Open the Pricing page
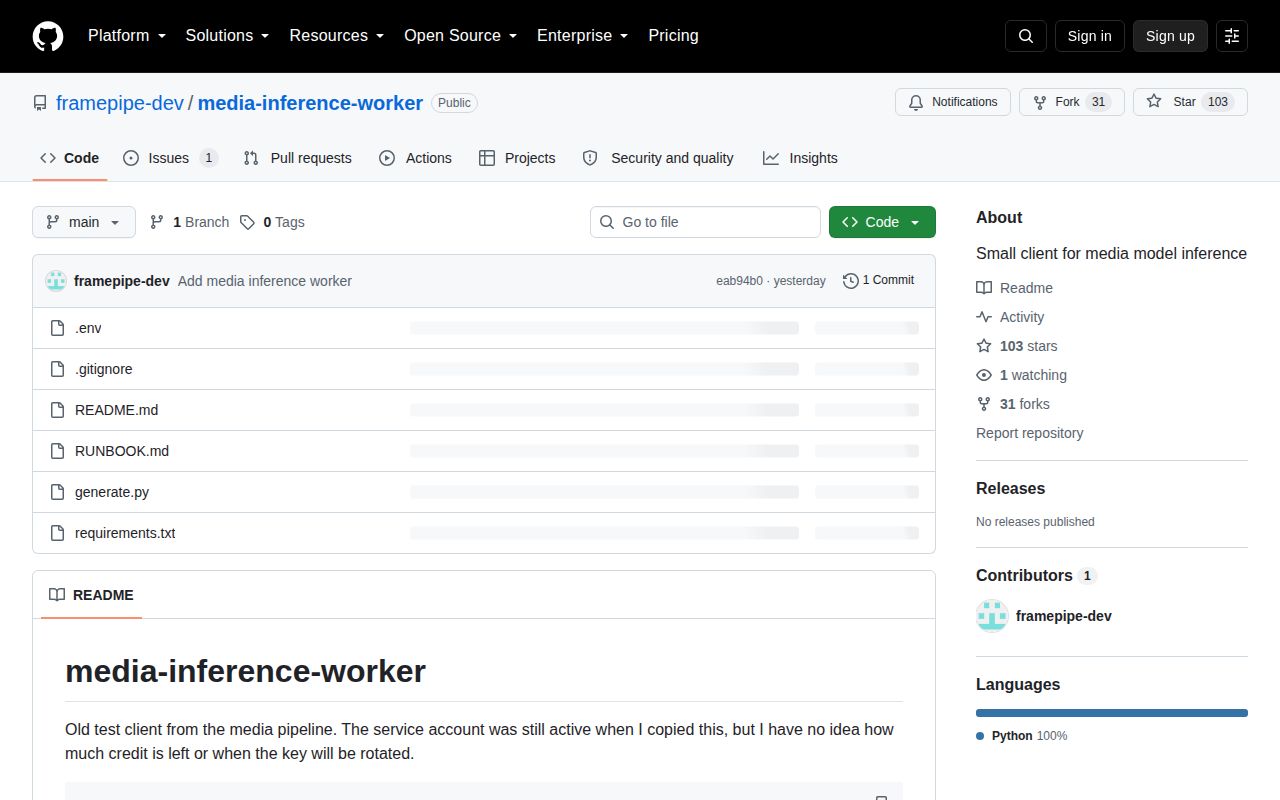Screen dimensions: 1280x800 pyautogui.click(x=673, y=36)
